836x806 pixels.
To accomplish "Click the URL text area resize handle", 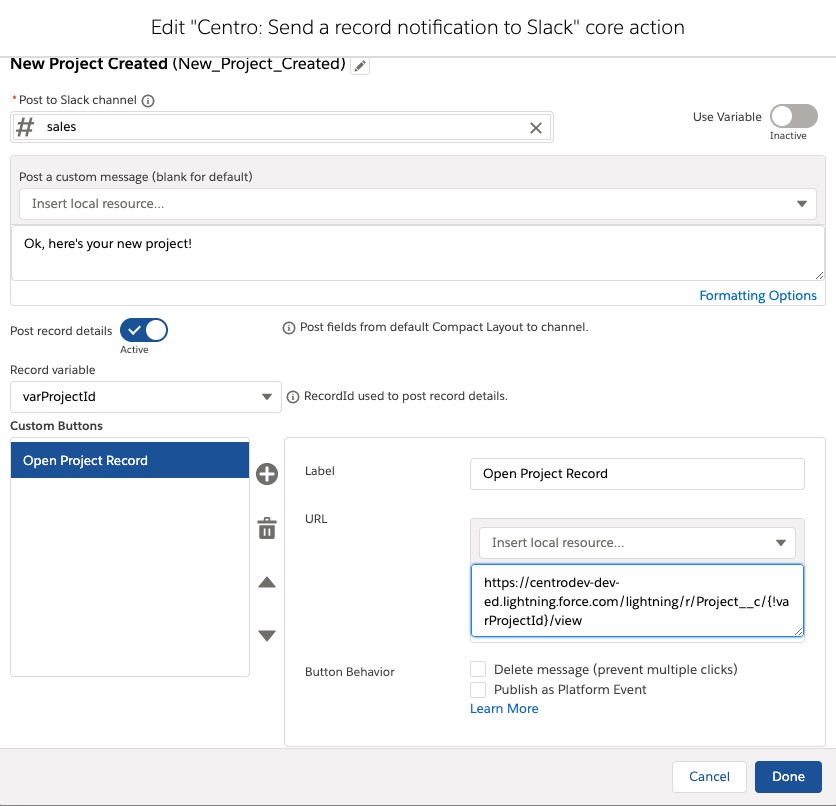I will click(798, 631).
